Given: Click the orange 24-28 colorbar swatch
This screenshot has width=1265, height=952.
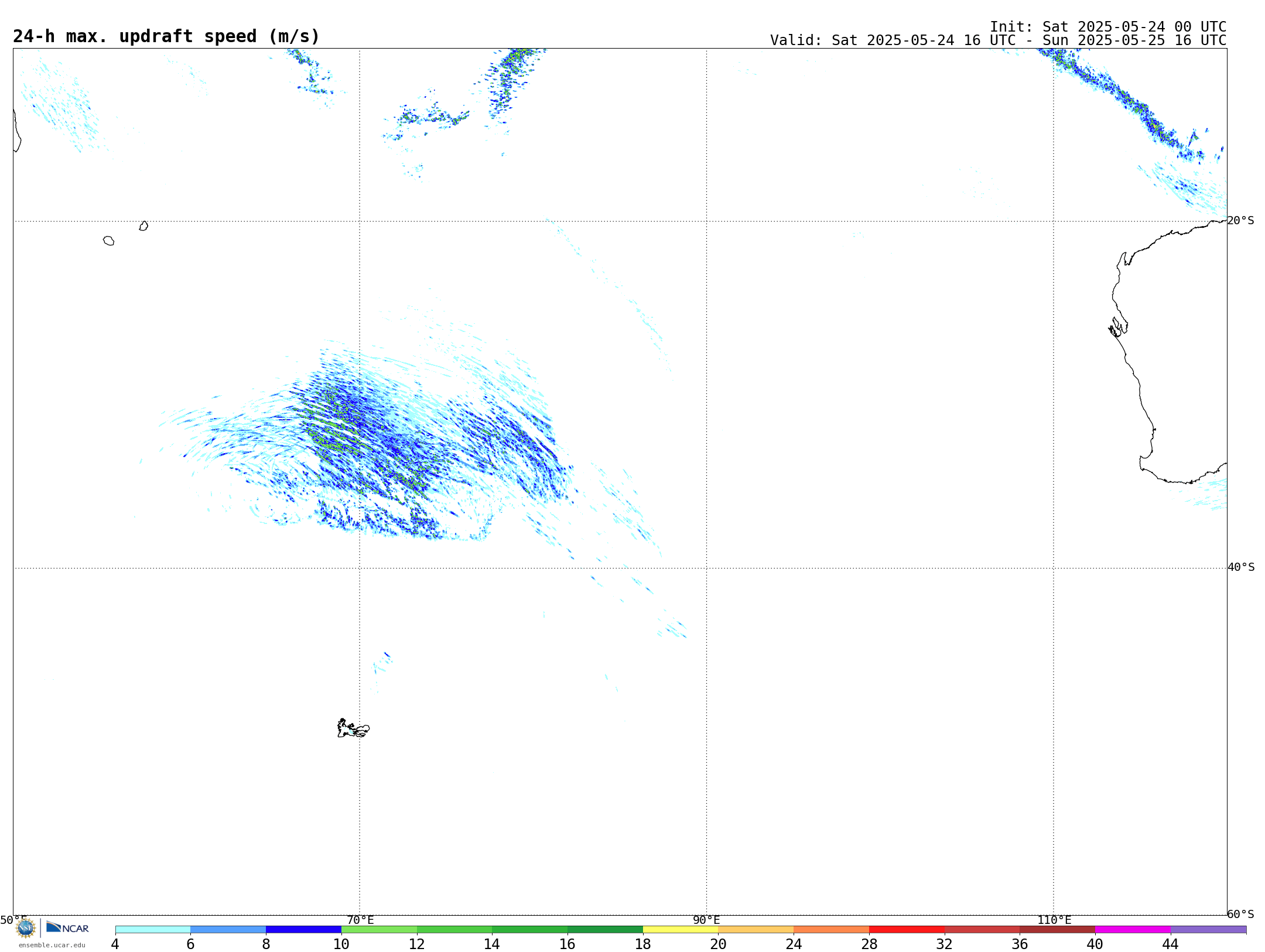Looking at the screenshot, I should (832, 929).
